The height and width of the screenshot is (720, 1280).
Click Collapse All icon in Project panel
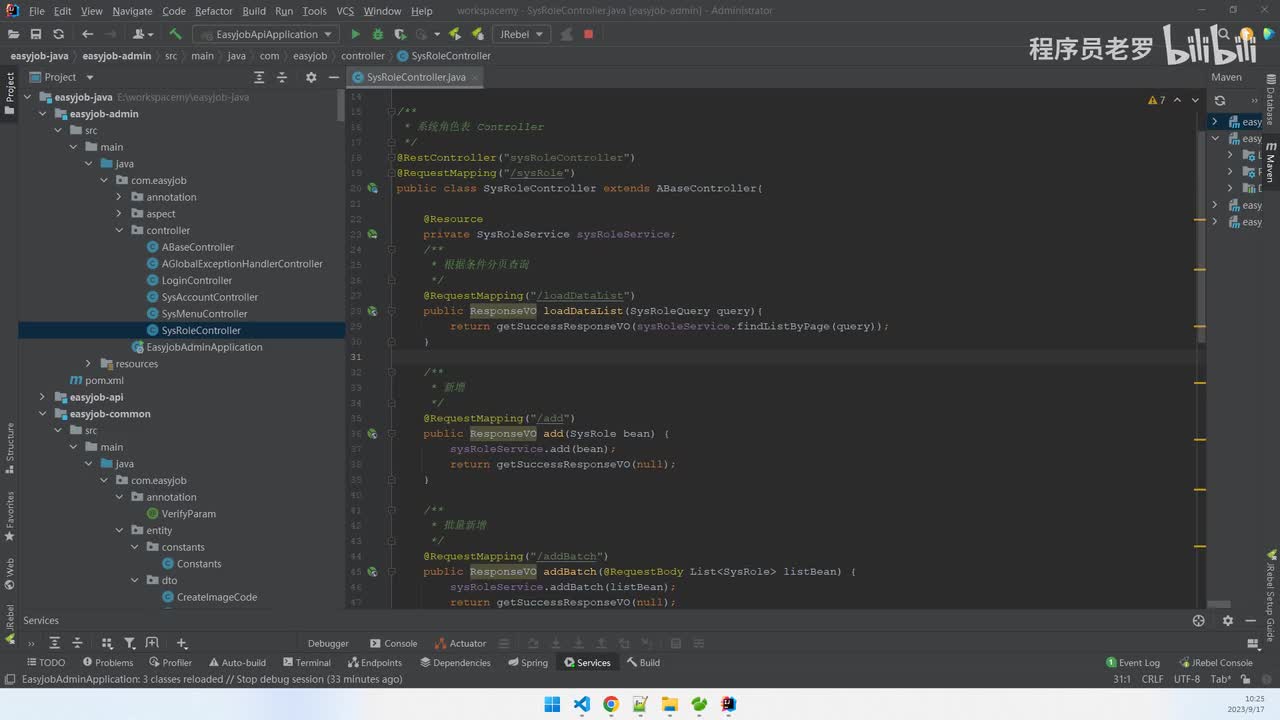click(x=282, y=77)
